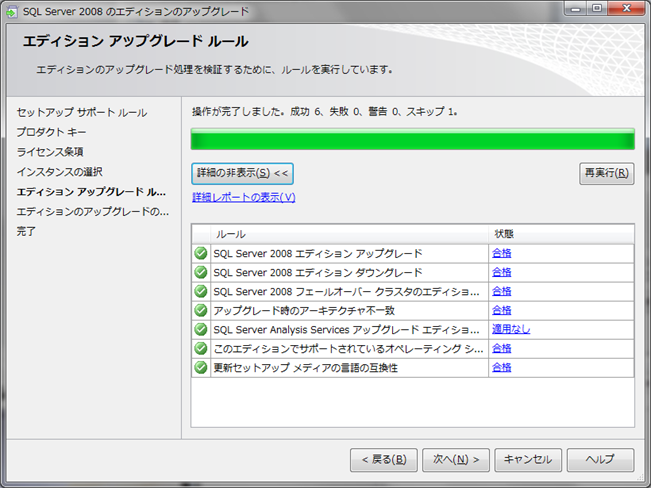Click rule text SQL Server 2008 エディション アップグレード
The width and height of the screenshot is (651, 488).
tap(318, 253)
